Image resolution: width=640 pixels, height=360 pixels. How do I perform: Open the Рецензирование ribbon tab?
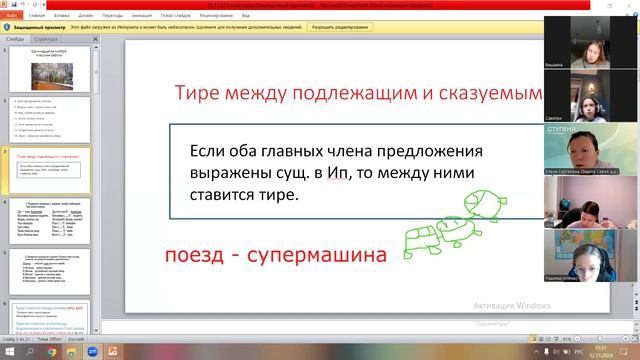tap(216, 16)
